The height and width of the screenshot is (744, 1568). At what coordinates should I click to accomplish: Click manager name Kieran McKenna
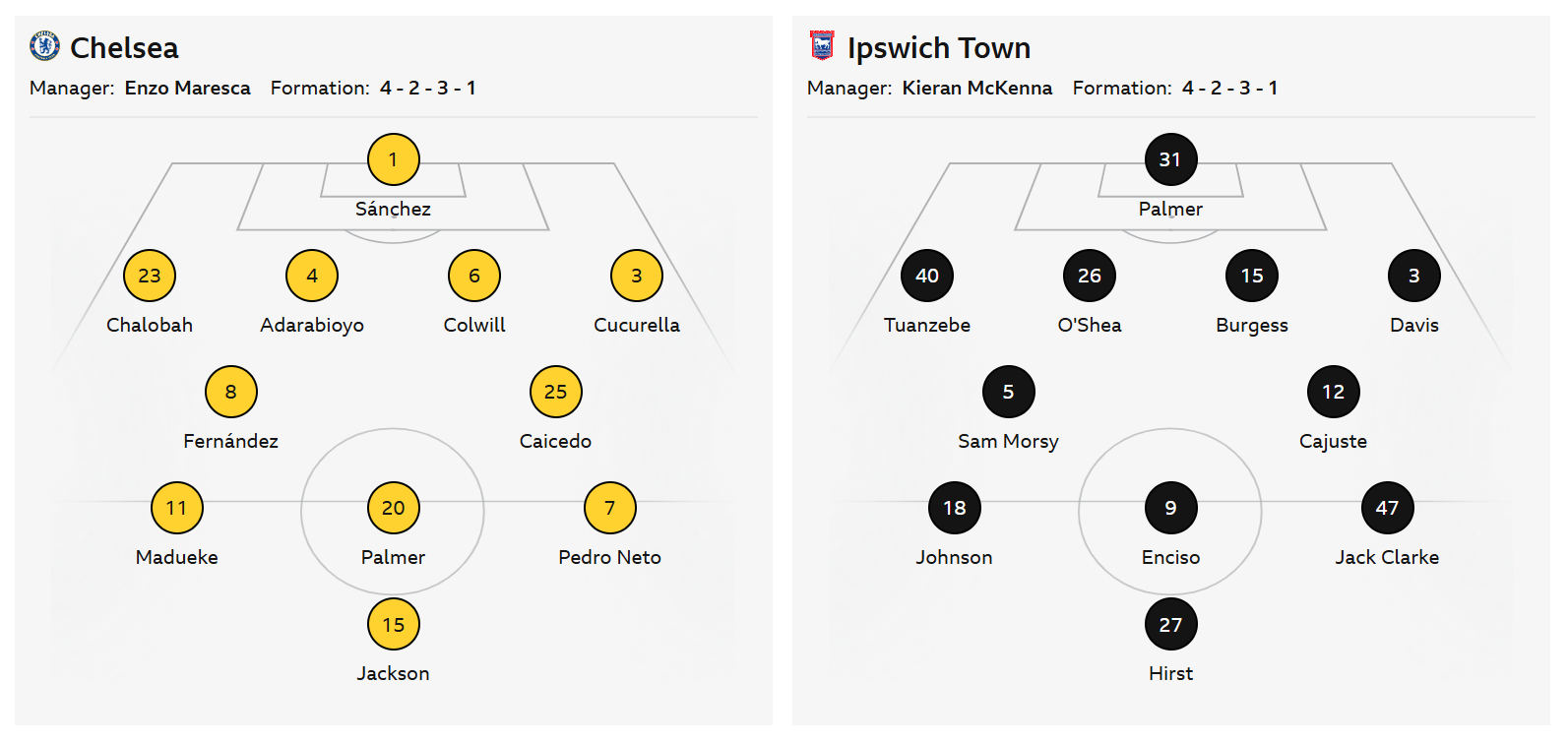point(976,88)
